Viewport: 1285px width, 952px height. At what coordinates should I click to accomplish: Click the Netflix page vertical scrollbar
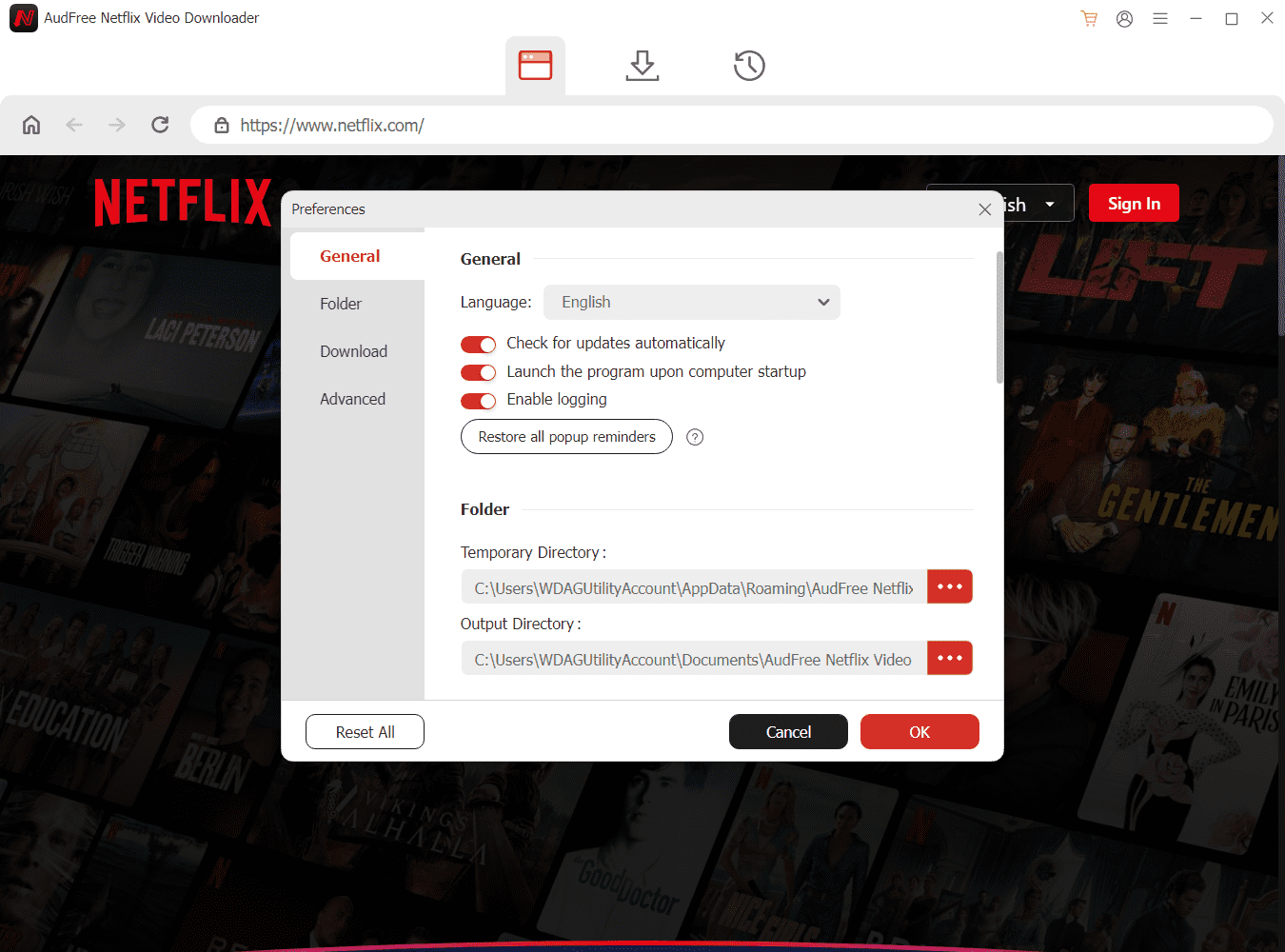pyautogui.click(x=1281, y=248)
